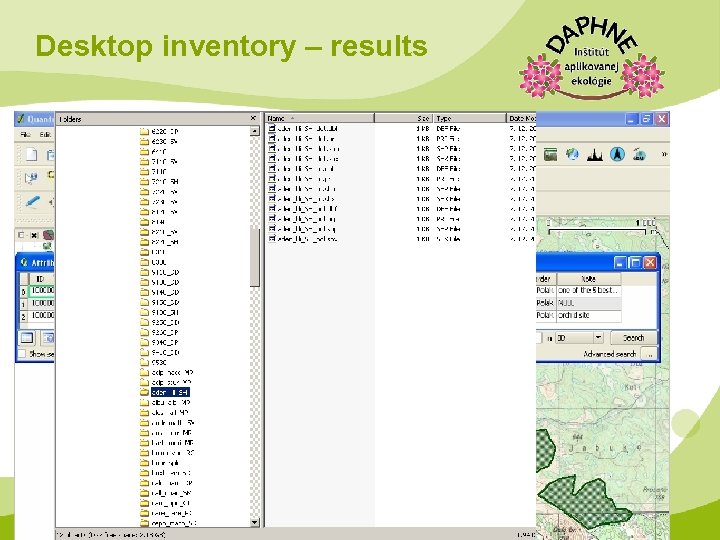Click the histogram plugin icon in QGIS toolbar
720x540 pixels.
(595, 155)
